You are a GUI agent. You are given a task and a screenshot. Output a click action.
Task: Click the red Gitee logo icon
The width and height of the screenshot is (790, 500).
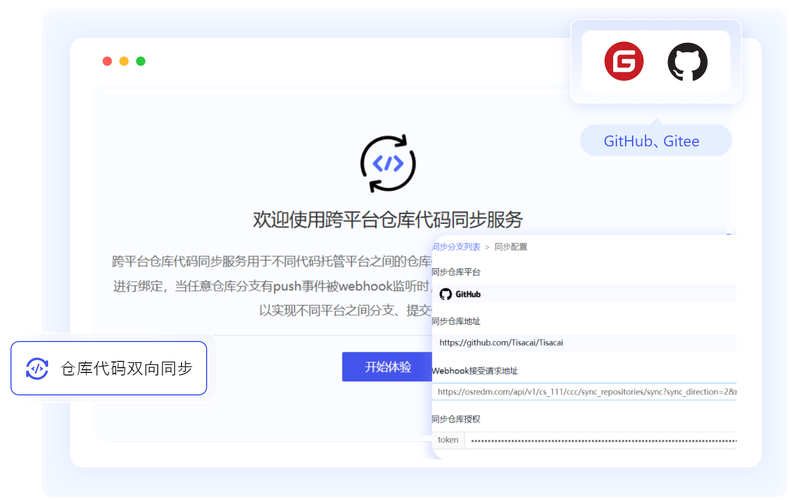point(624,61)
